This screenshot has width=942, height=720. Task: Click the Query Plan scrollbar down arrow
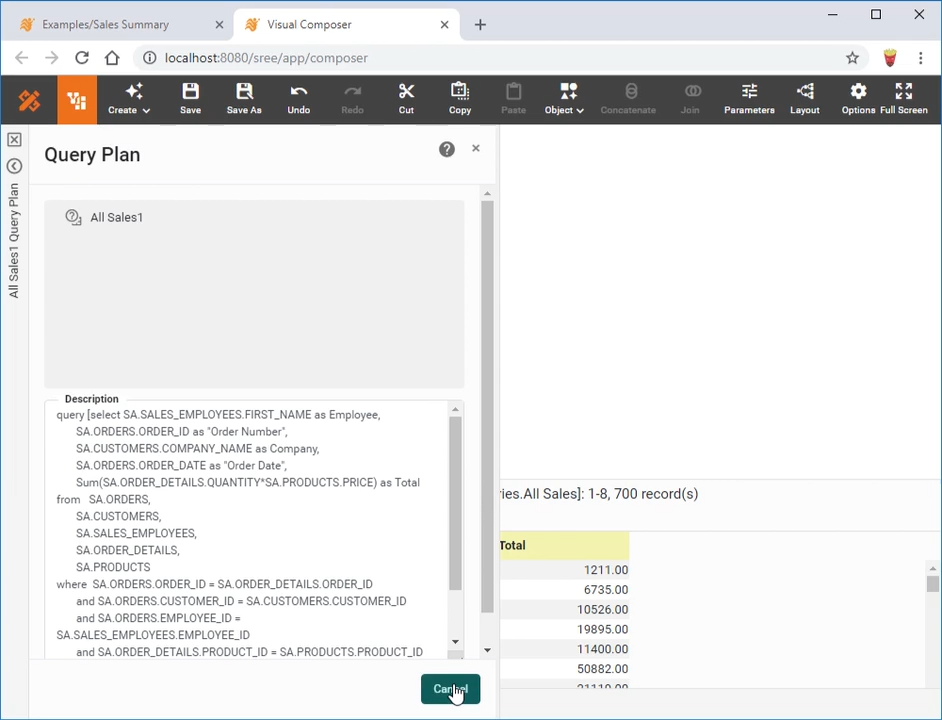[487, 650]
